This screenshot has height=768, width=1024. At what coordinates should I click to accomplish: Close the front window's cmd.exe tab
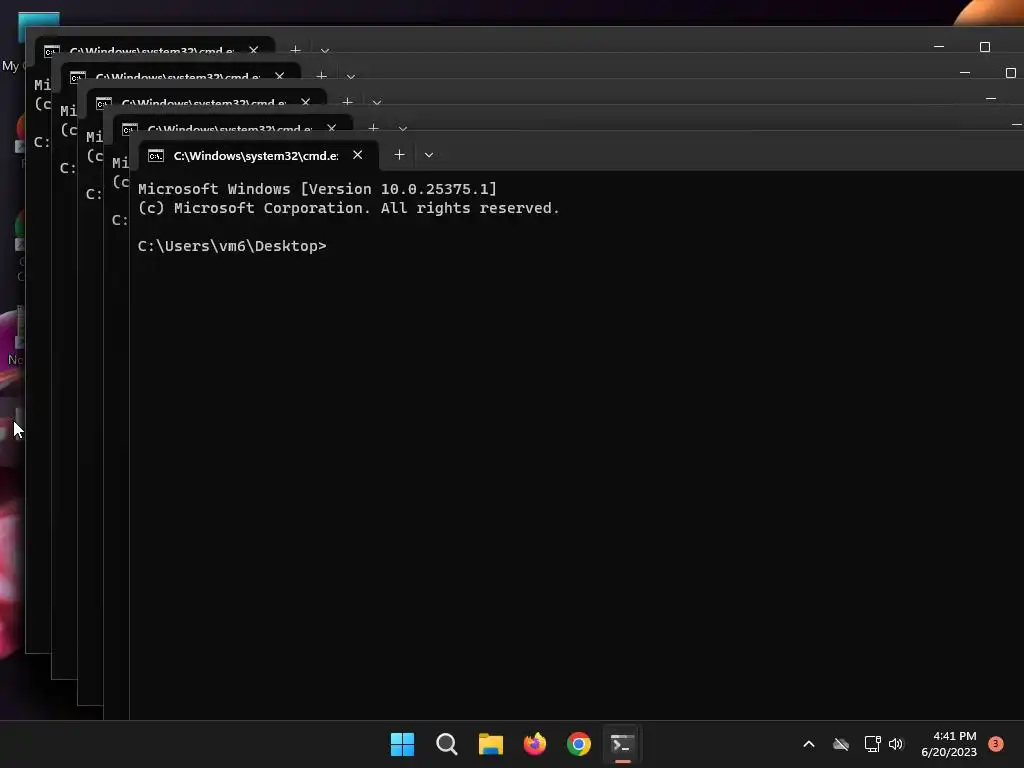tap(358, 155)
